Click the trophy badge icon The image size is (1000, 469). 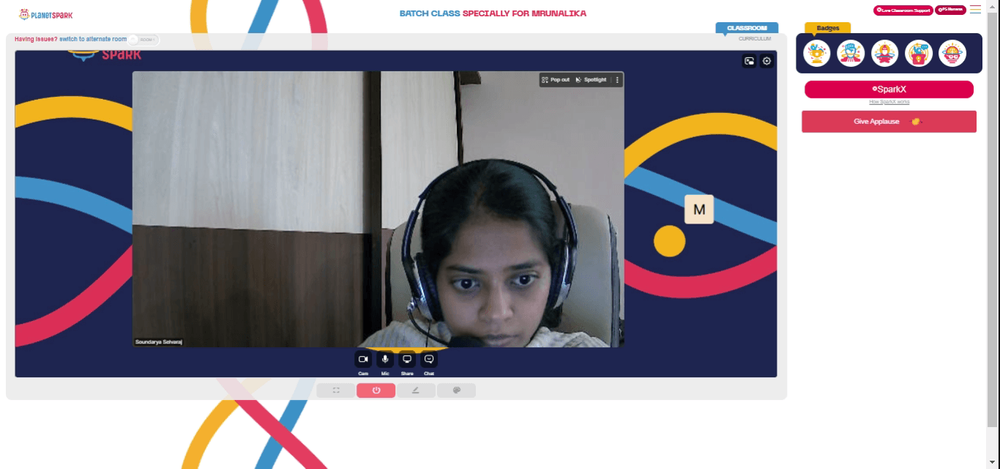[816, 54]
